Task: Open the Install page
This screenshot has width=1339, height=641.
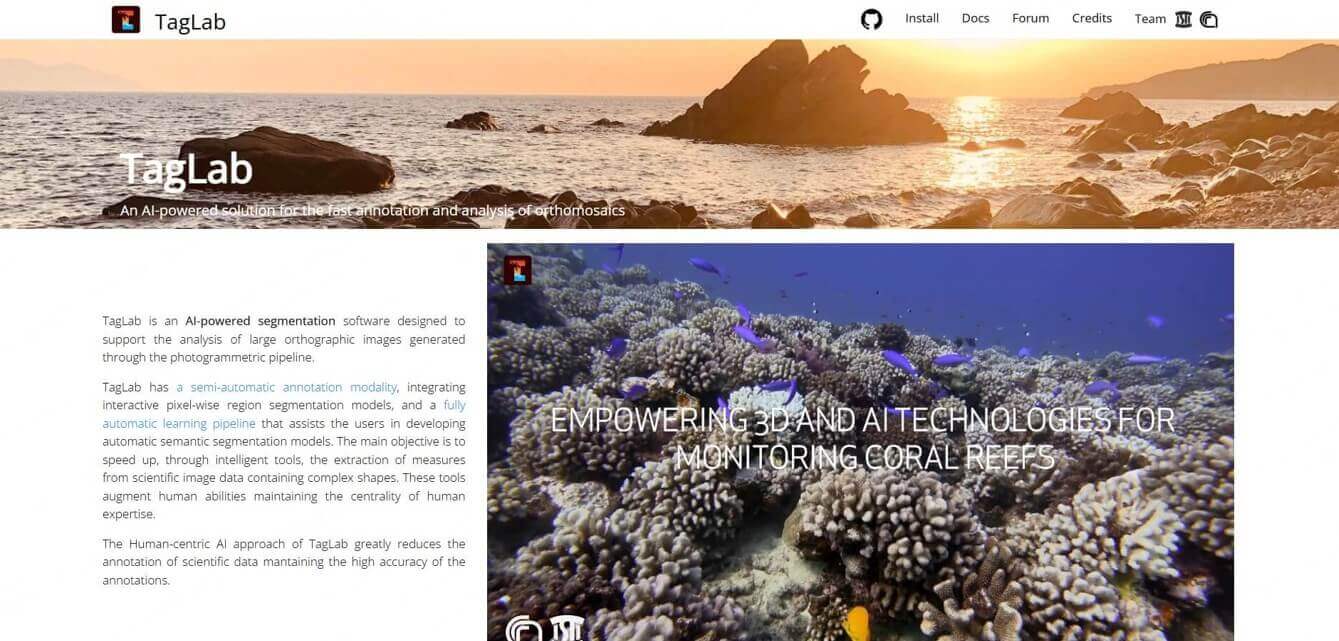Action: pyautogui.click(x=922, y=18)
